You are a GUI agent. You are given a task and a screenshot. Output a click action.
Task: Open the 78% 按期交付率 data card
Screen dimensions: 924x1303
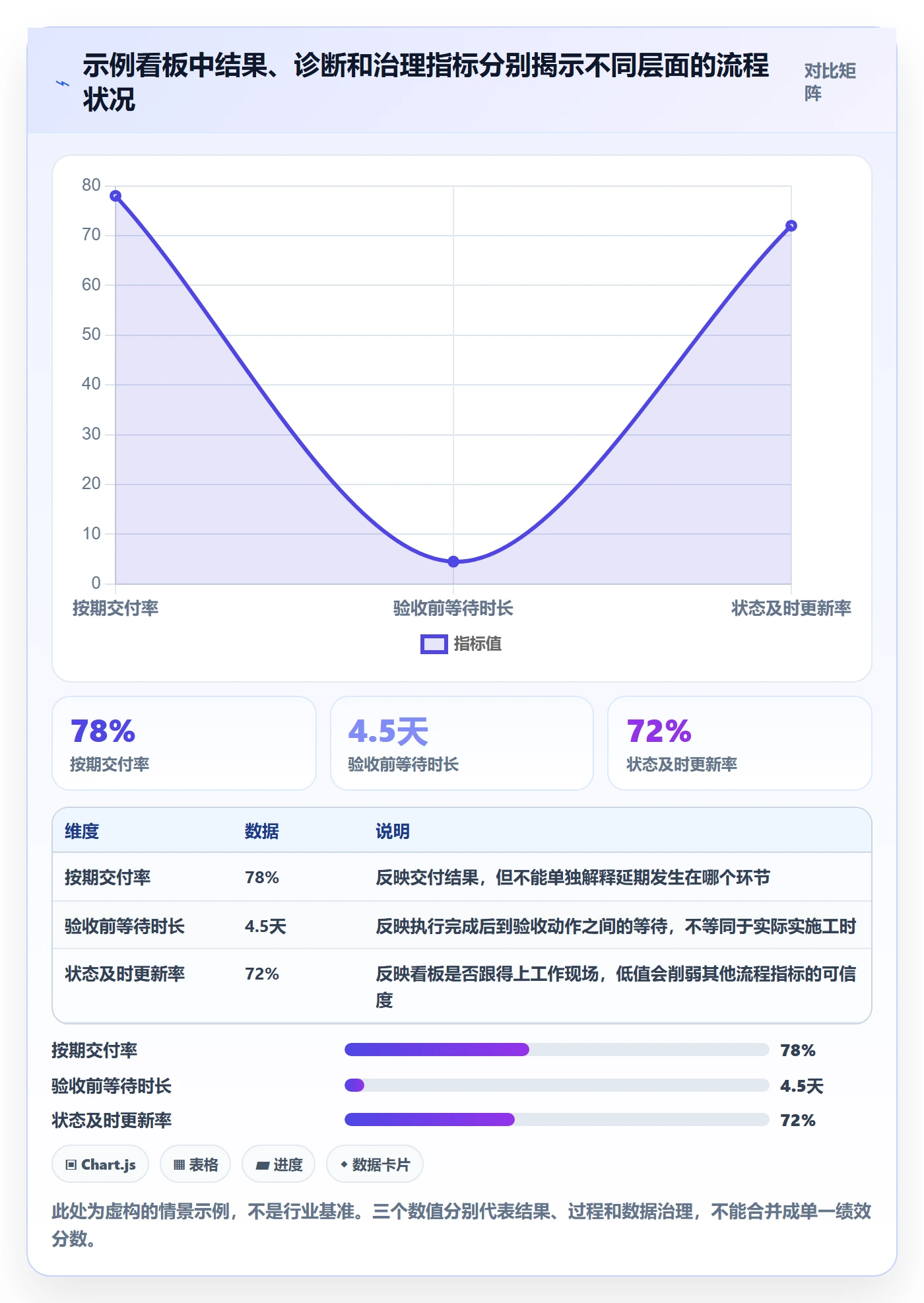coord(184,743)
